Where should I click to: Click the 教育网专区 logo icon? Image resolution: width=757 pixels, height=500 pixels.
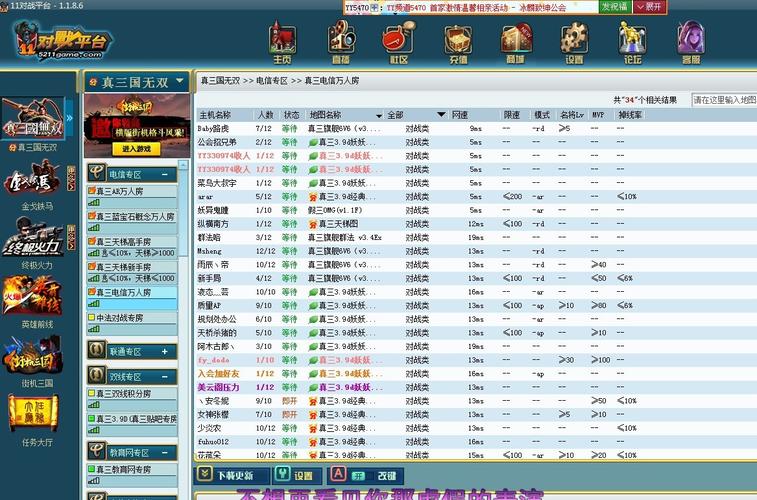point(97,451)
